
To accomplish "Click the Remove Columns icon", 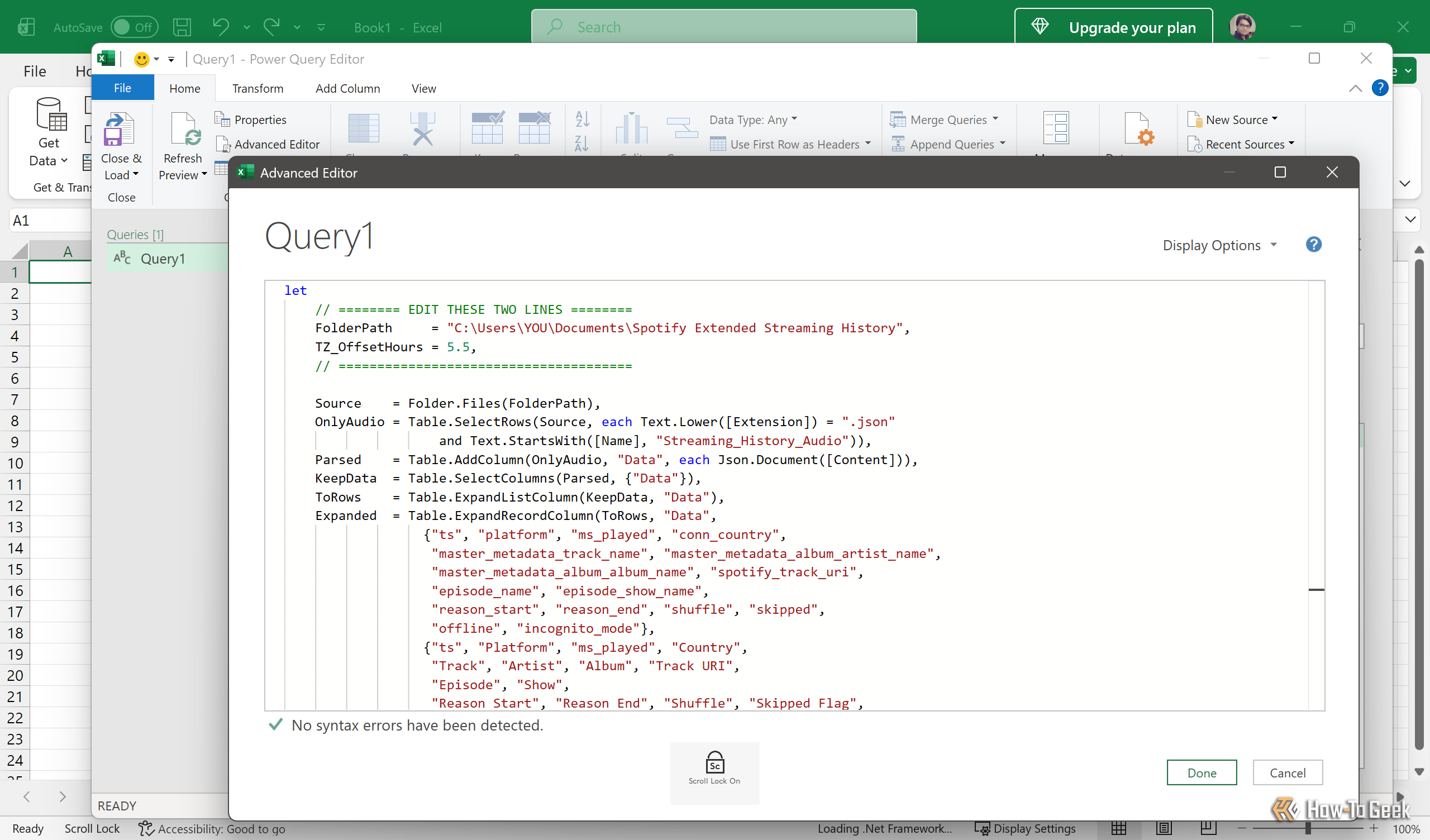I will tap(423, 129).
